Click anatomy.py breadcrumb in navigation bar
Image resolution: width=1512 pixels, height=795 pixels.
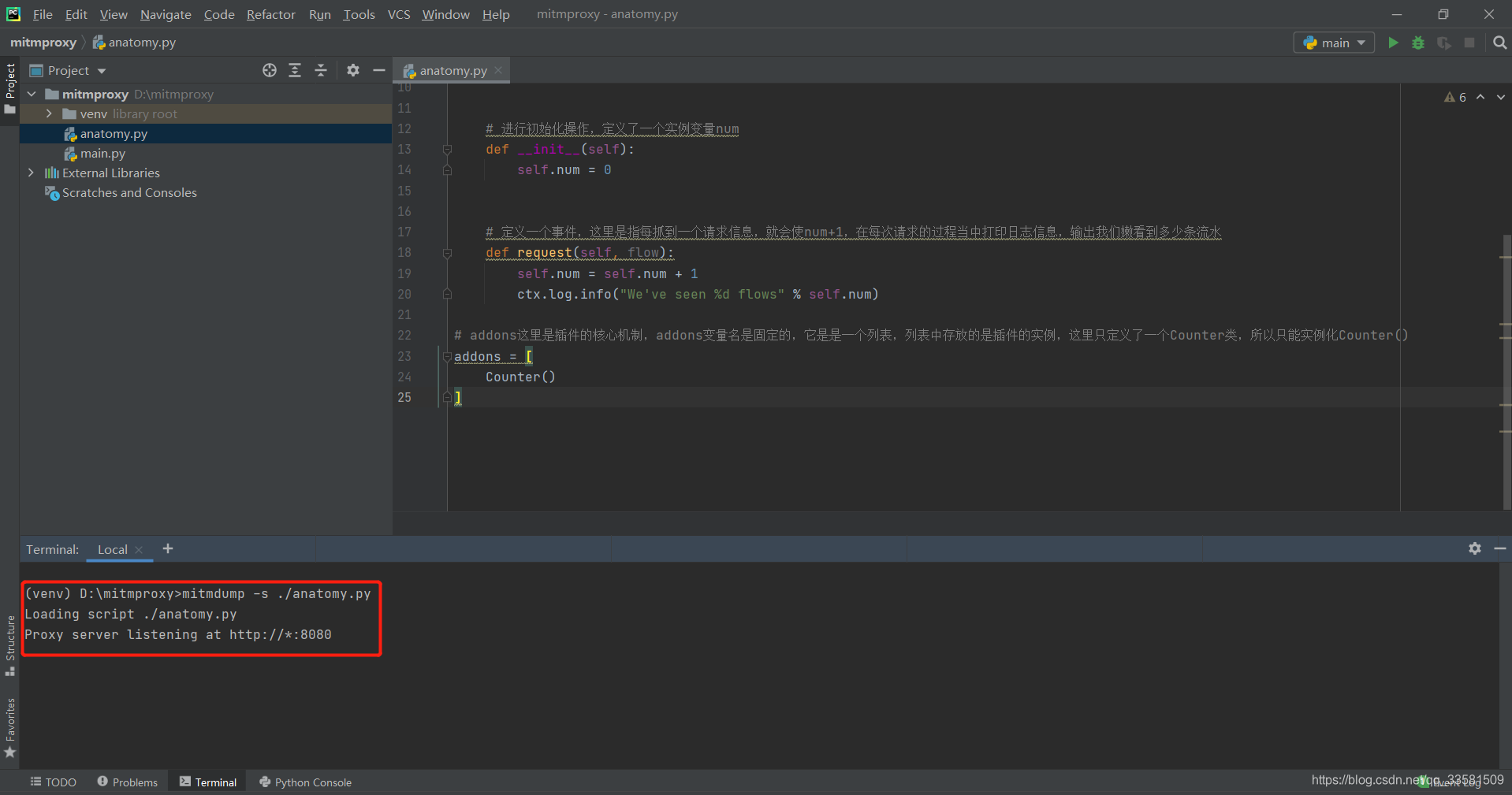134,43
